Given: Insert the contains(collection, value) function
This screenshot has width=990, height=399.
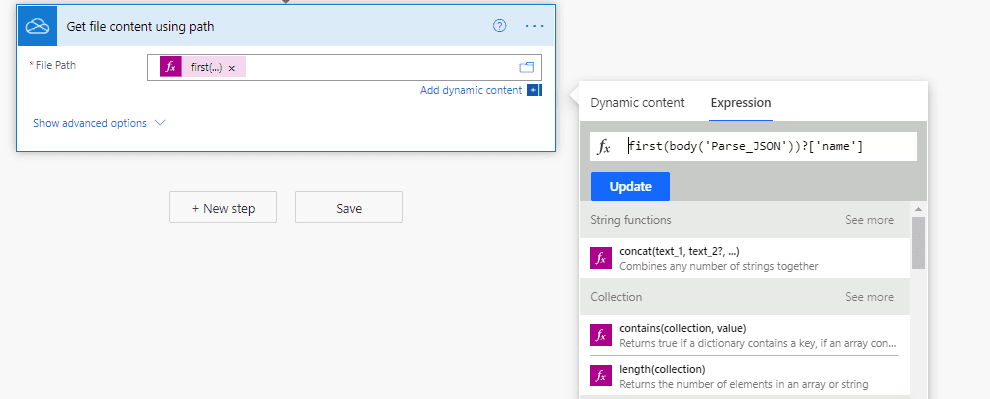Looking at the screenshot, I should [x=745, y=335].
